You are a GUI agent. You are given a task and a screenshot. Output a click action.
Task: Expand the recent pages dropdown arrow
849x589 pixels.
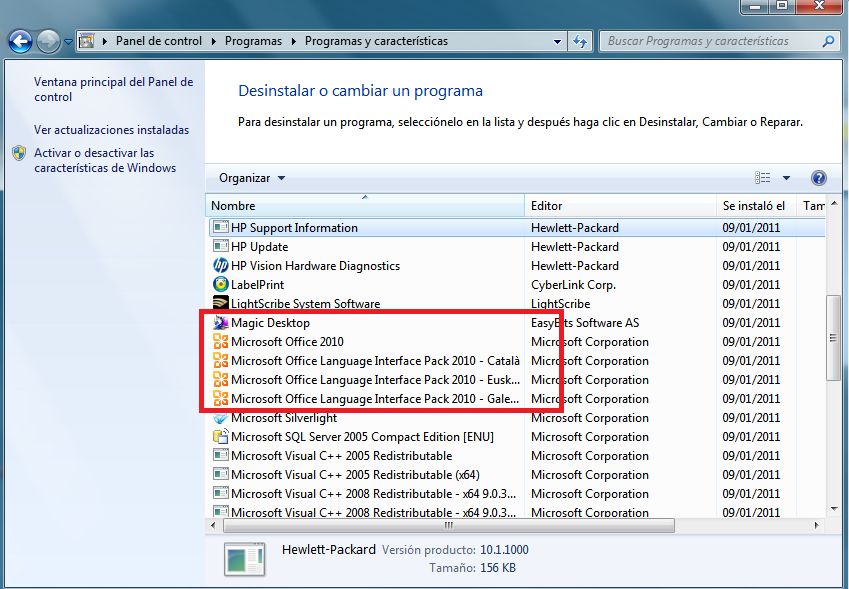(x=68, y=42)
